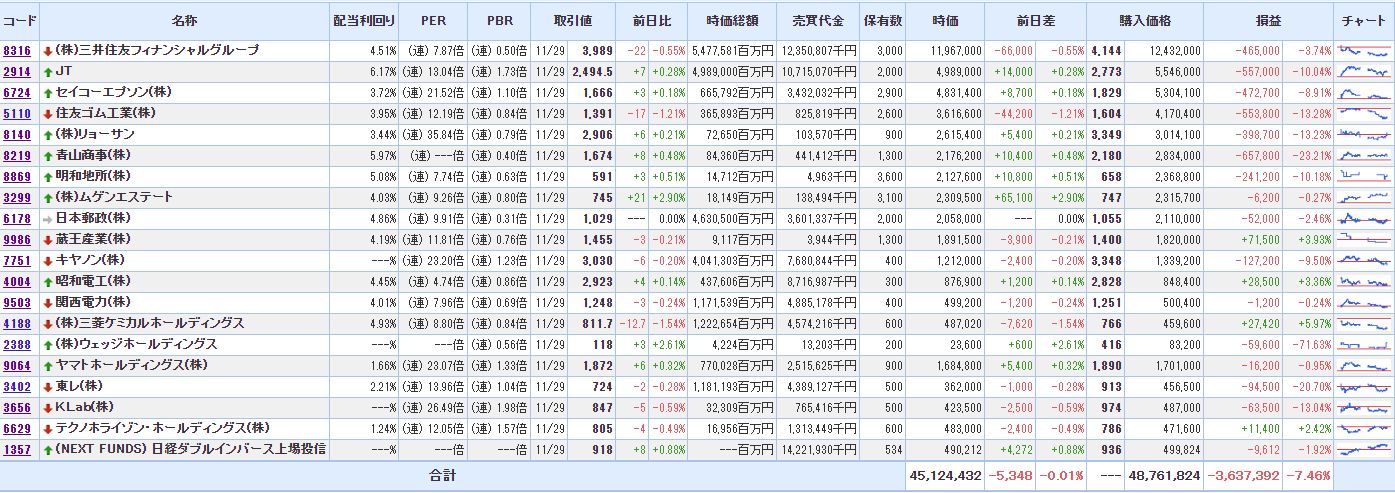The height and width of the screenshot is (493, 1395).
Task: Click the 配当利回り column header
Action: coord(364,20)
